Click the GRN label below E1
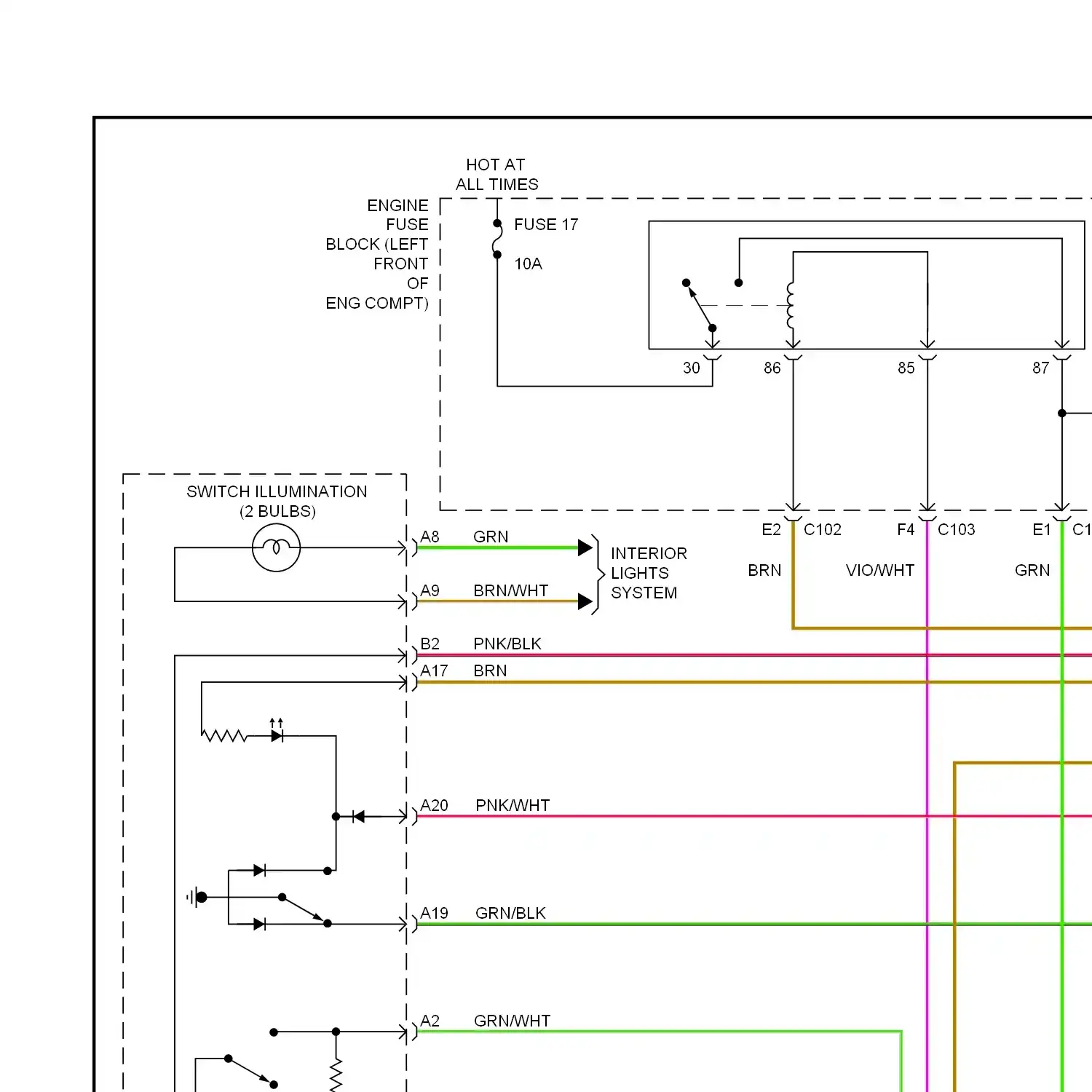This screenshot has height=1092, width=1092. point(1032,570)
